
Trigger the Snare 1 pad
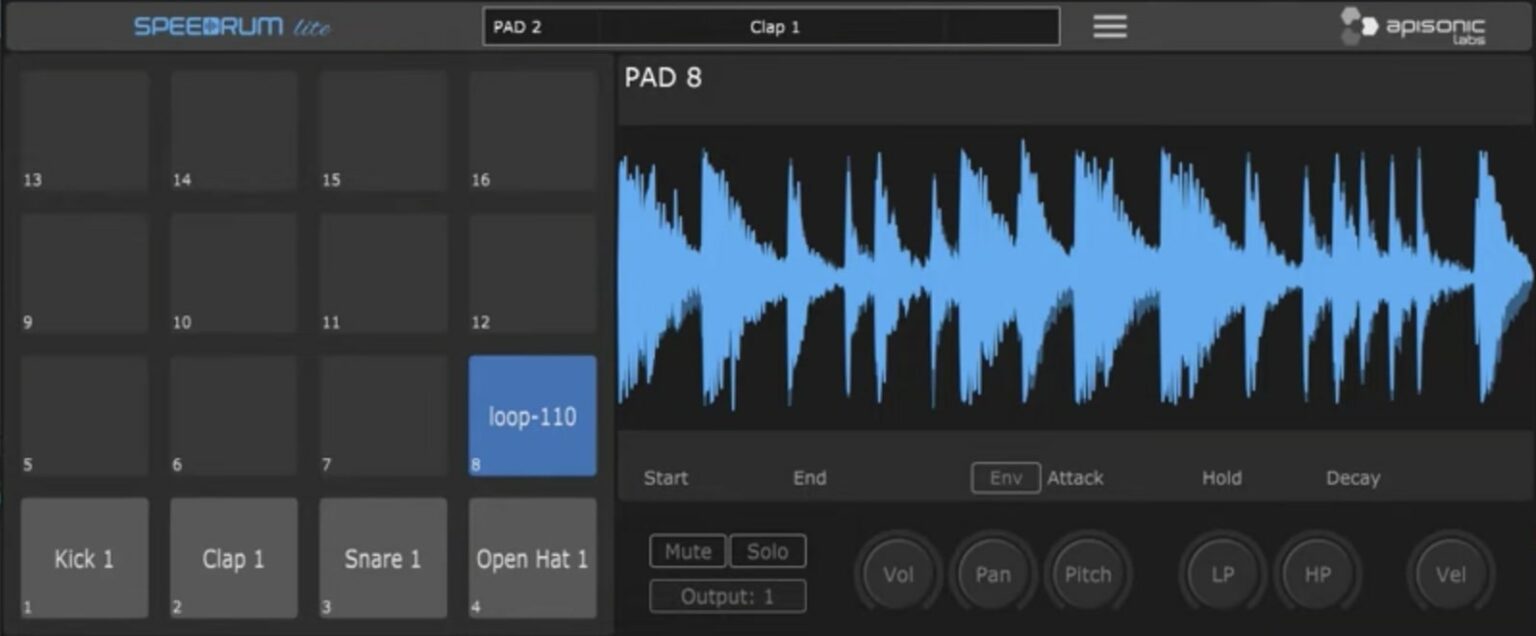coord(383,558)
